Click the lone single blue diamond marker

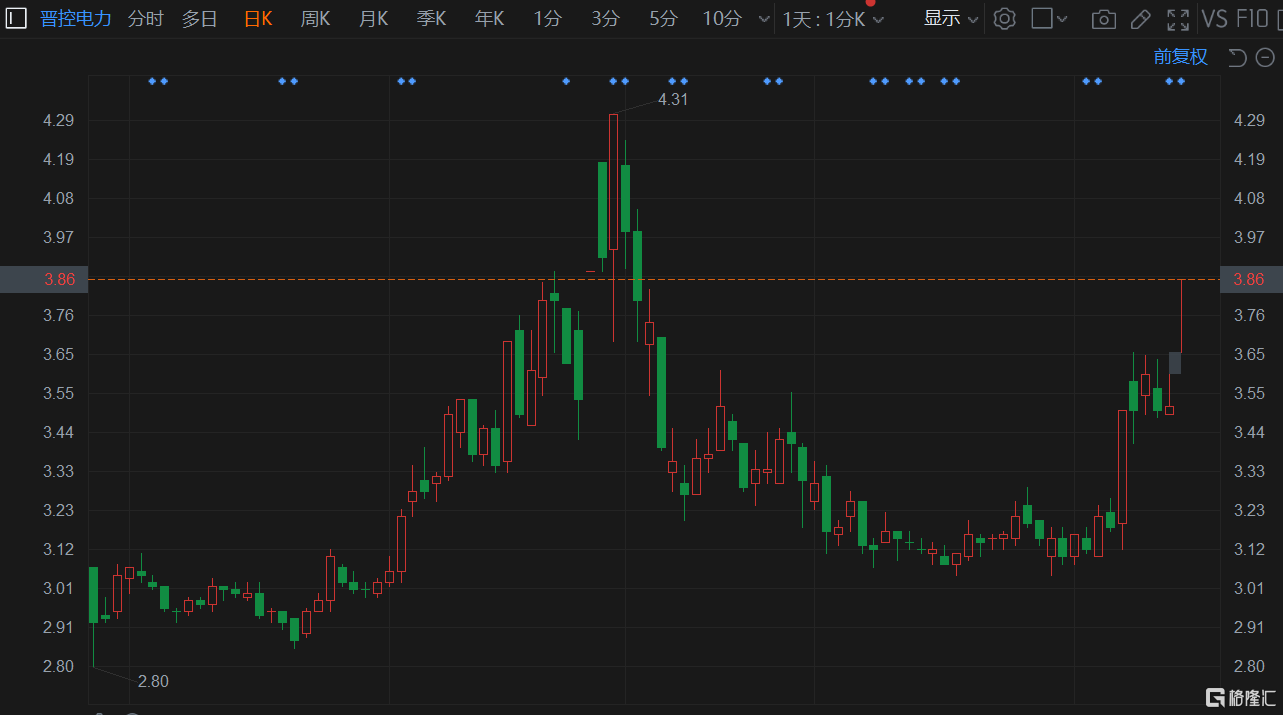click(x=566, y=80)
